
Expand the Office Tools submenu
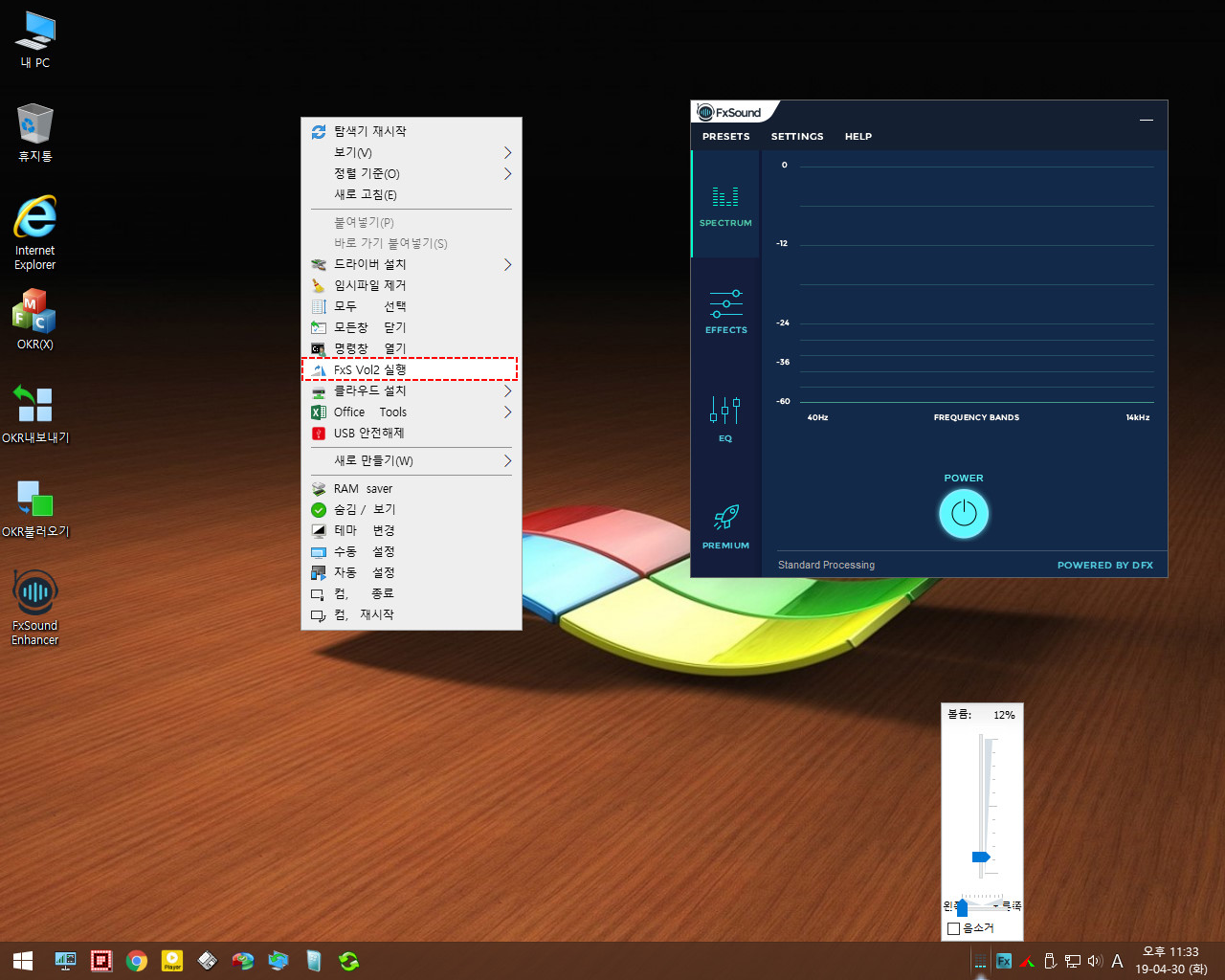(412, 412)
